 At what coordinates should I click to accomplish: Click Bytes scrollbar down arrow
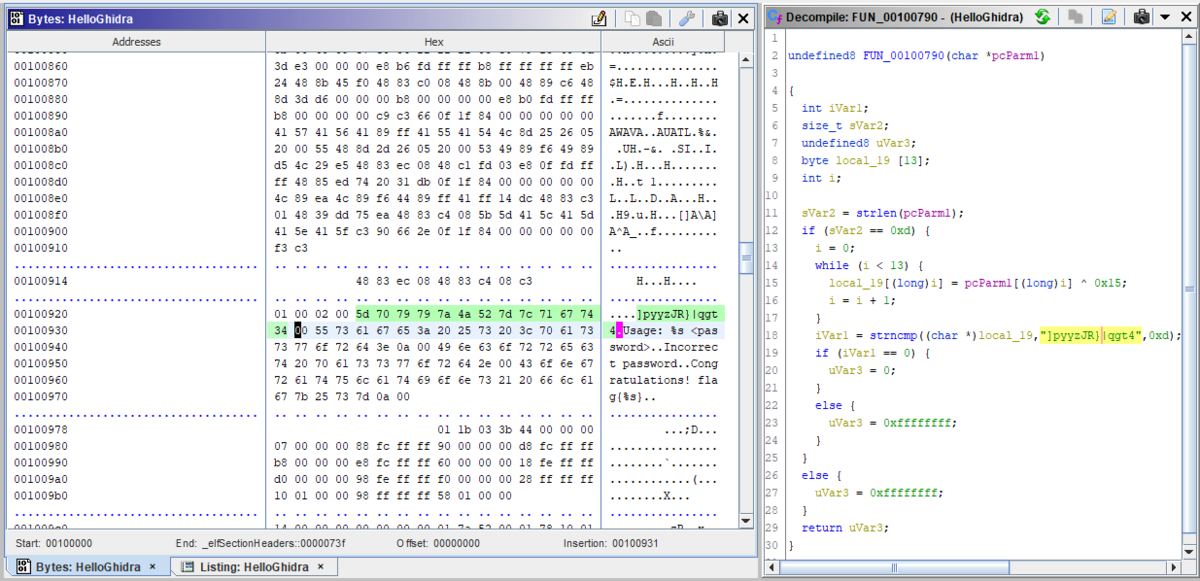(746, 520)
